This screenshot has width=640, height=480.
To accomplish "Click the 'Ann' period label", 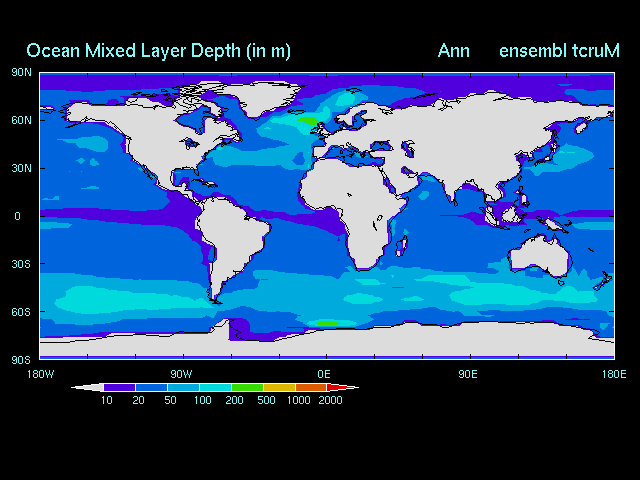I will 453,50.
